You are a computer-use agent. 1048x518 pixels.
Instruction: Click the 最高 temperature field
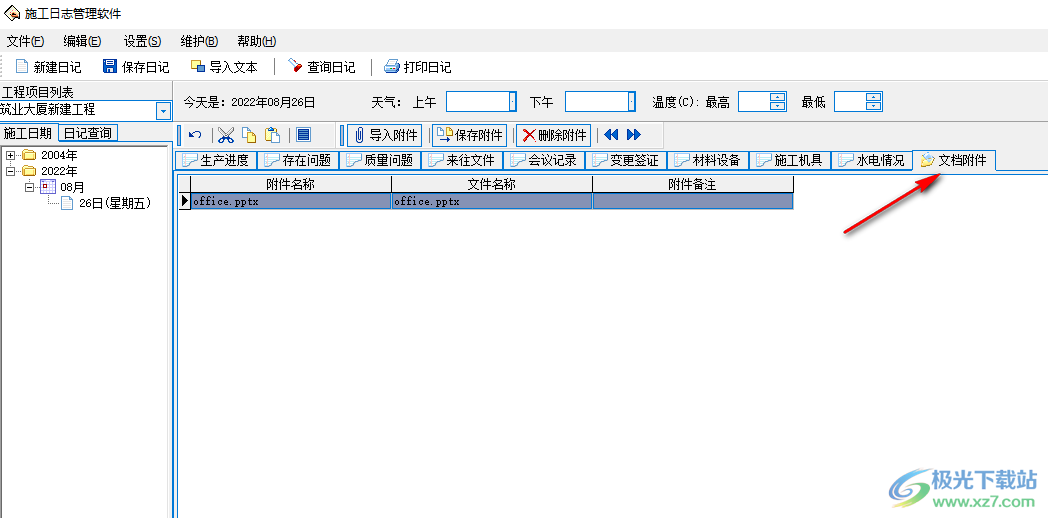point(755,102)
